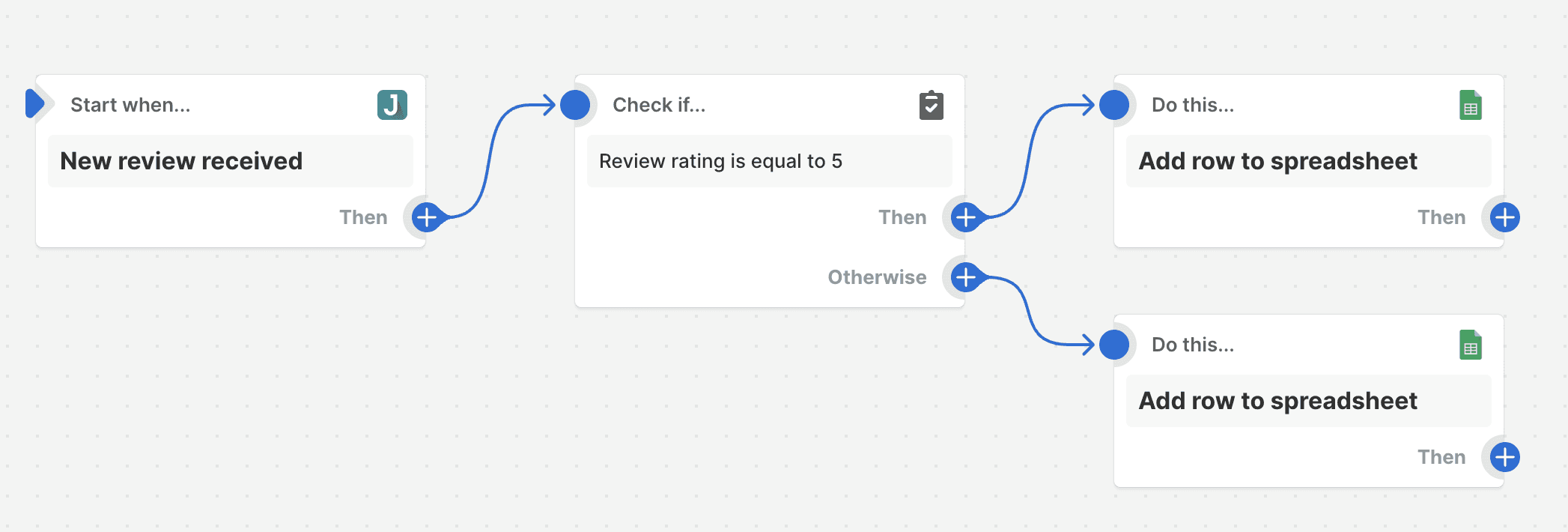The height and width of the screenshot is (532, 1568).
Task: Click the Start when... card header
Action: pos(130,105)
